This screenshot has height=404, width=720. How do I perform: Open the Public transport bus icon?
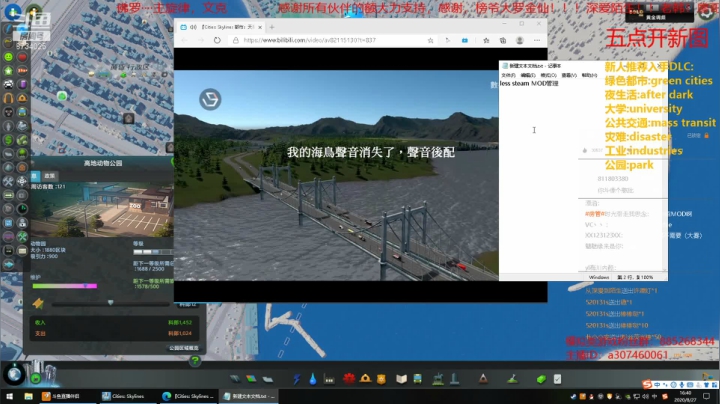(417, 379)
